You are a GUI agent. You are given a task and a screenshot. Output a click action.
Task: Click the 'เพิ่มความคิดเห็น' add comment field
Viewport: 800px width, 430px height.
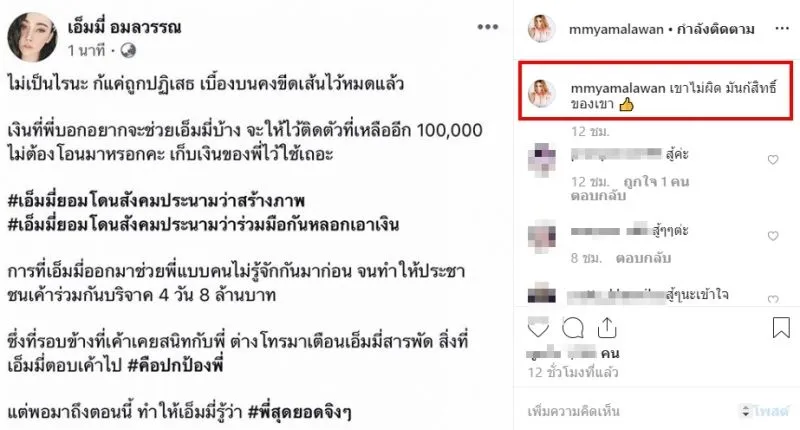[630, 411]
